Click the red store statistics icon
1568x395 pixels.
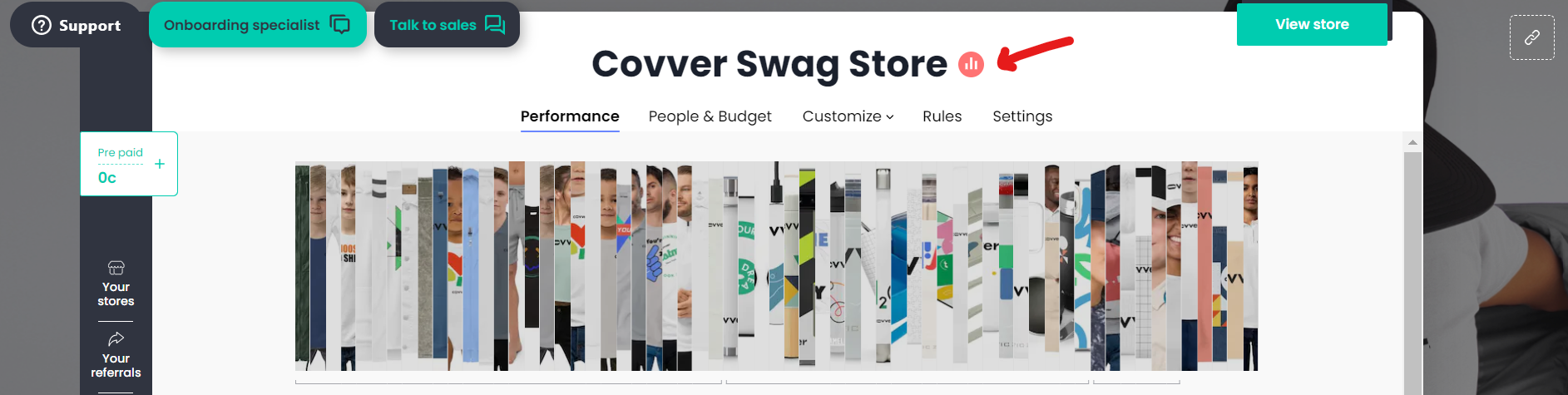click(x=971, y=64)
